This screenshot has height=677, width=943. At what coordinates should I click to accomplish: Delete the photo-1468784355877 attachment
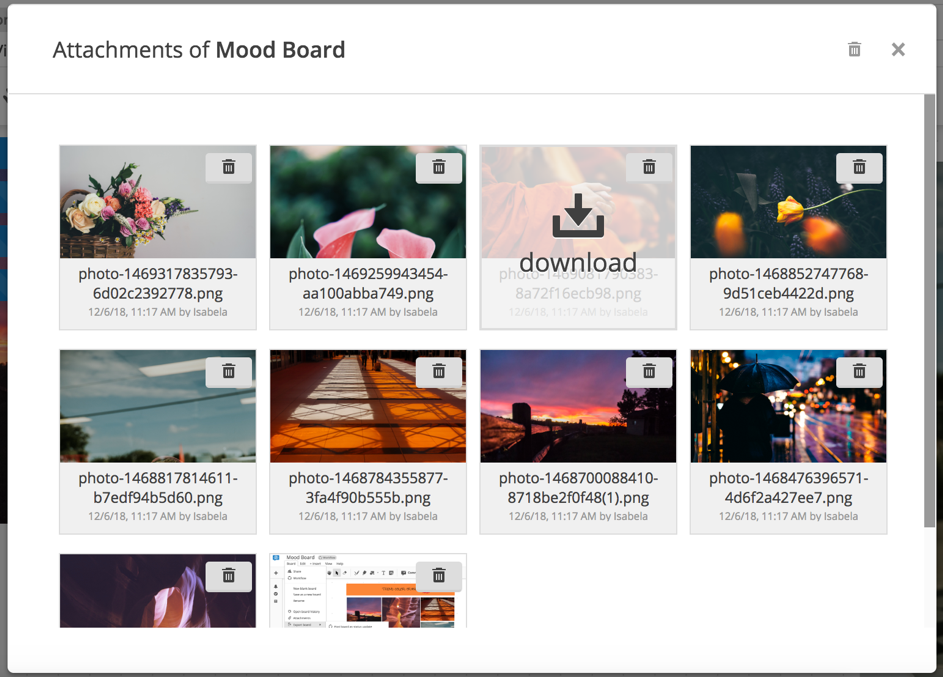(x=438, y=371)
